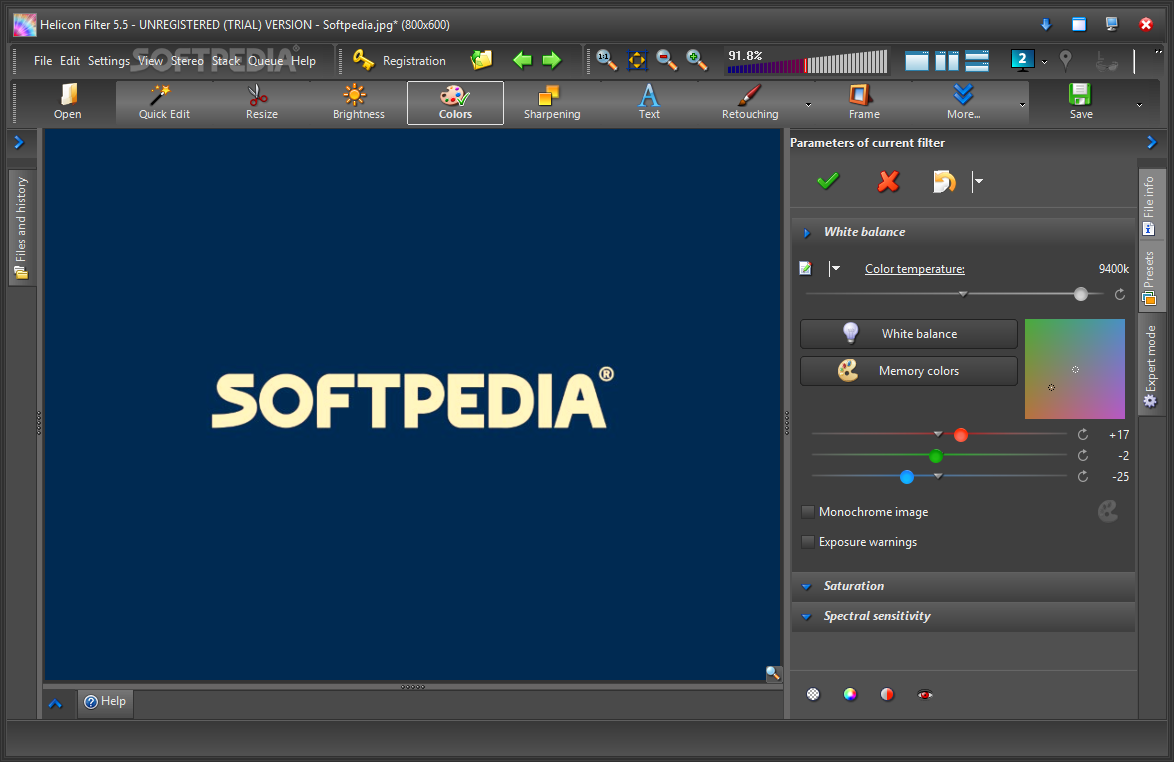Click the White balance button
The height and width of the screenshot is (762, 1174).
tap(908, 334)
